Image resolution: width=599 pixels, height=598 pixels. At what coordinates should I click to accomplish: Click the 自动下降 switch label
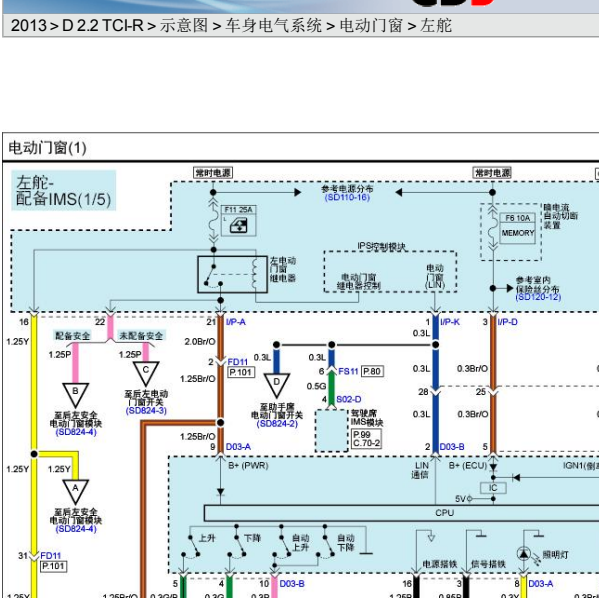[x=346, y=543]
